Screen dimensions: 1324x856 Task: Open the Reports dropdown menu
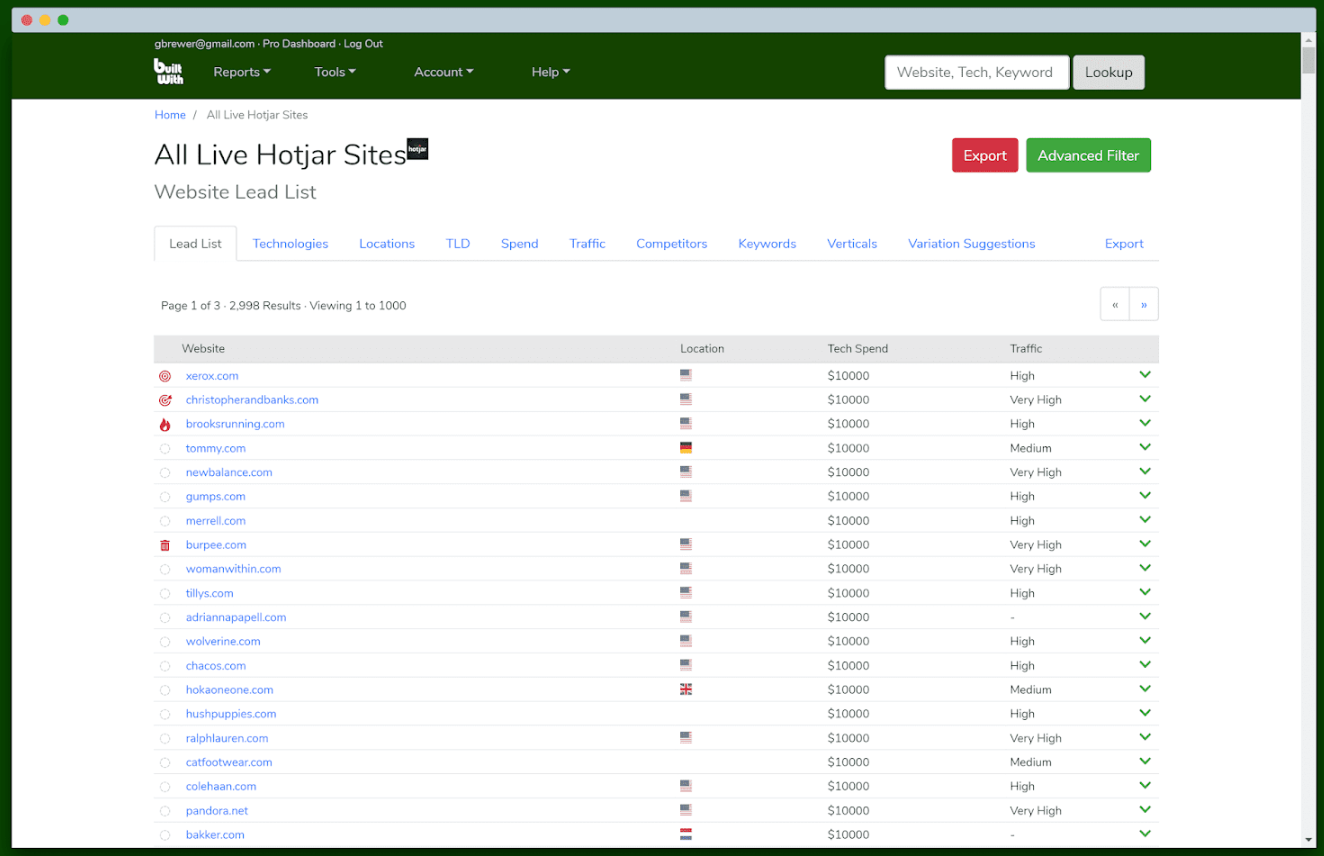242,72
